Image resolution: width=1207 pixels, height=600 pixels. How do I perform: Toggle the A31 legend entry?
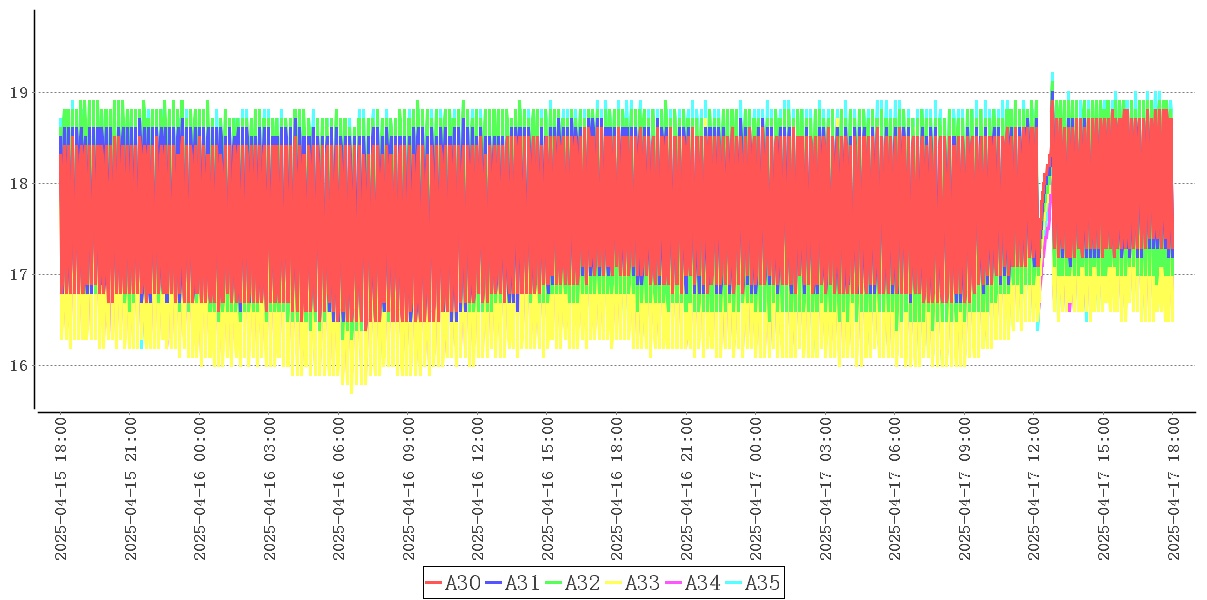pyautogui.click(x=513, y=582)
